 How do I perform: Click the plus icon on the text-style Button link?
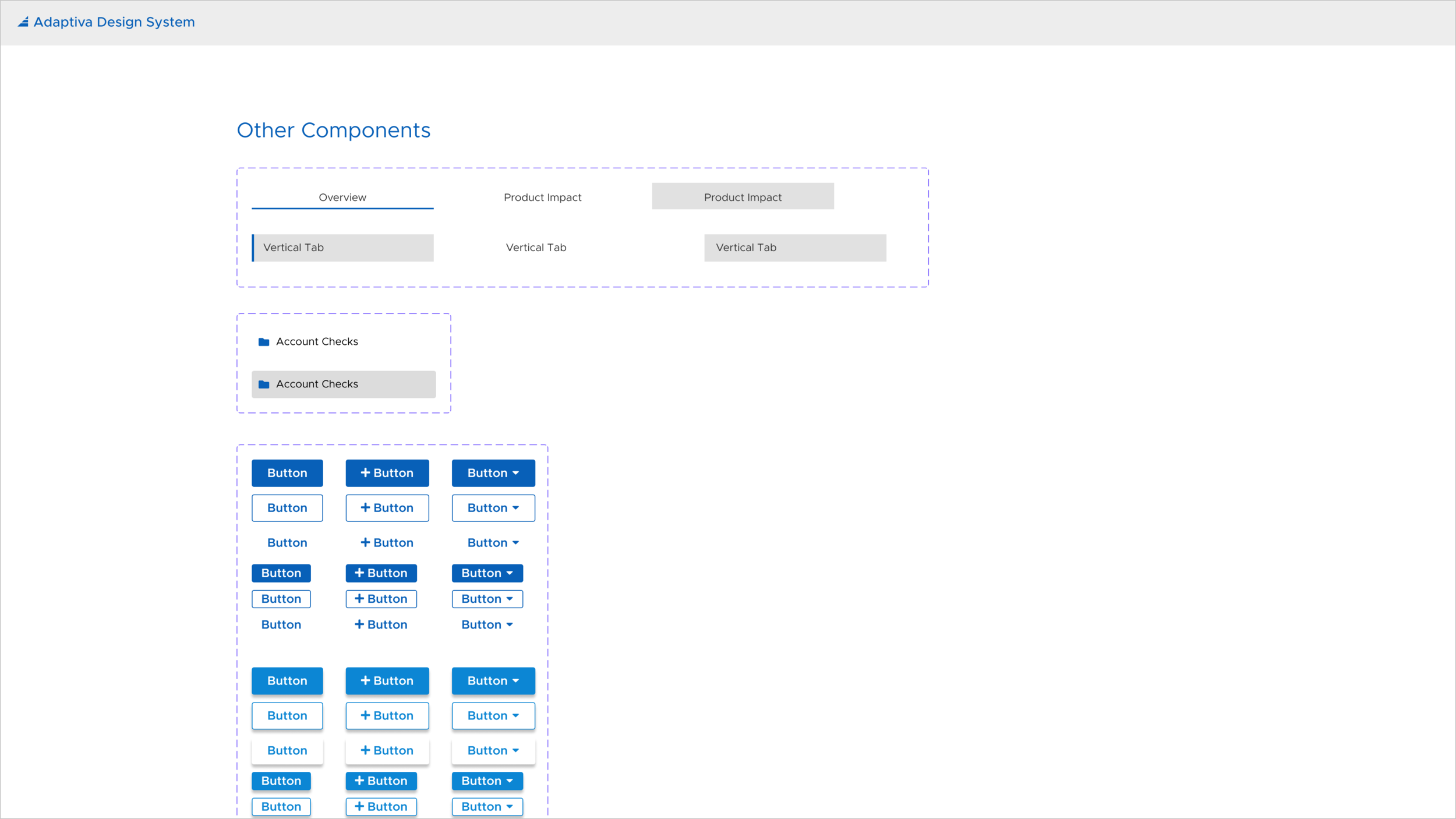pyautogui.click(x=365, y=542)
